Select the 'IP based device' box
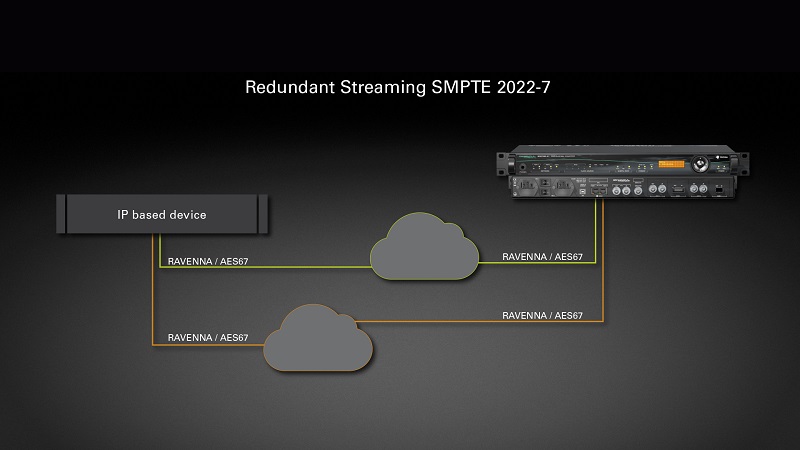800x450 pixels. (162, 214)
